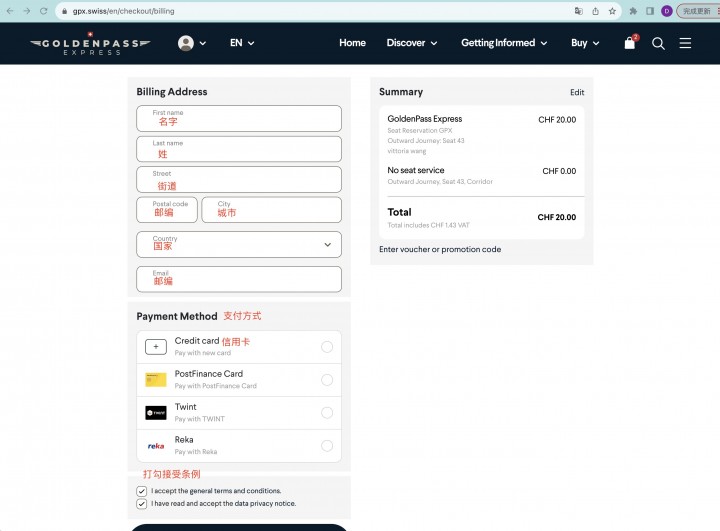This screenshot has width=720, height=531.
Task: Click the search magnifier icon
Action: 658,43
